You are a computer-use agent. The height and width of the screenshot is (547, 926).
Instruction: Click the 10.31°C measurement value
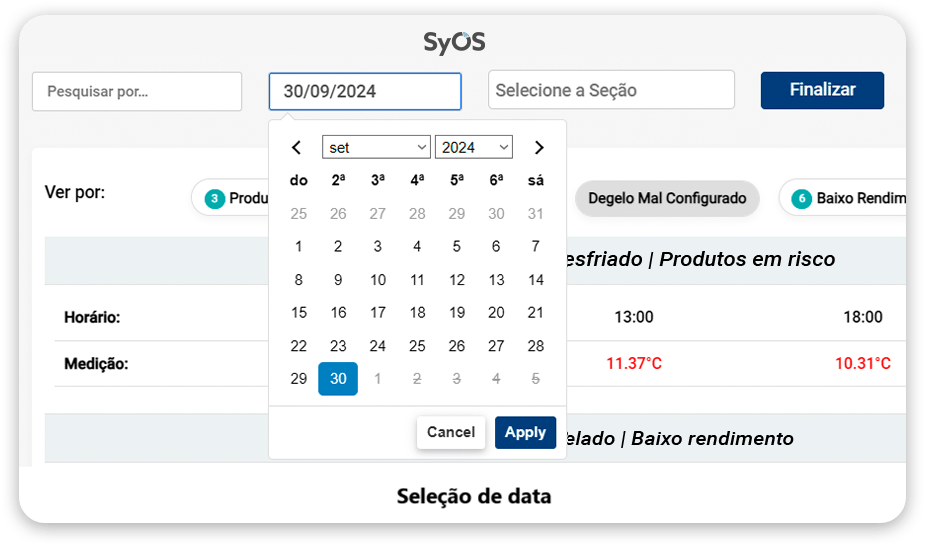(863, 363)
